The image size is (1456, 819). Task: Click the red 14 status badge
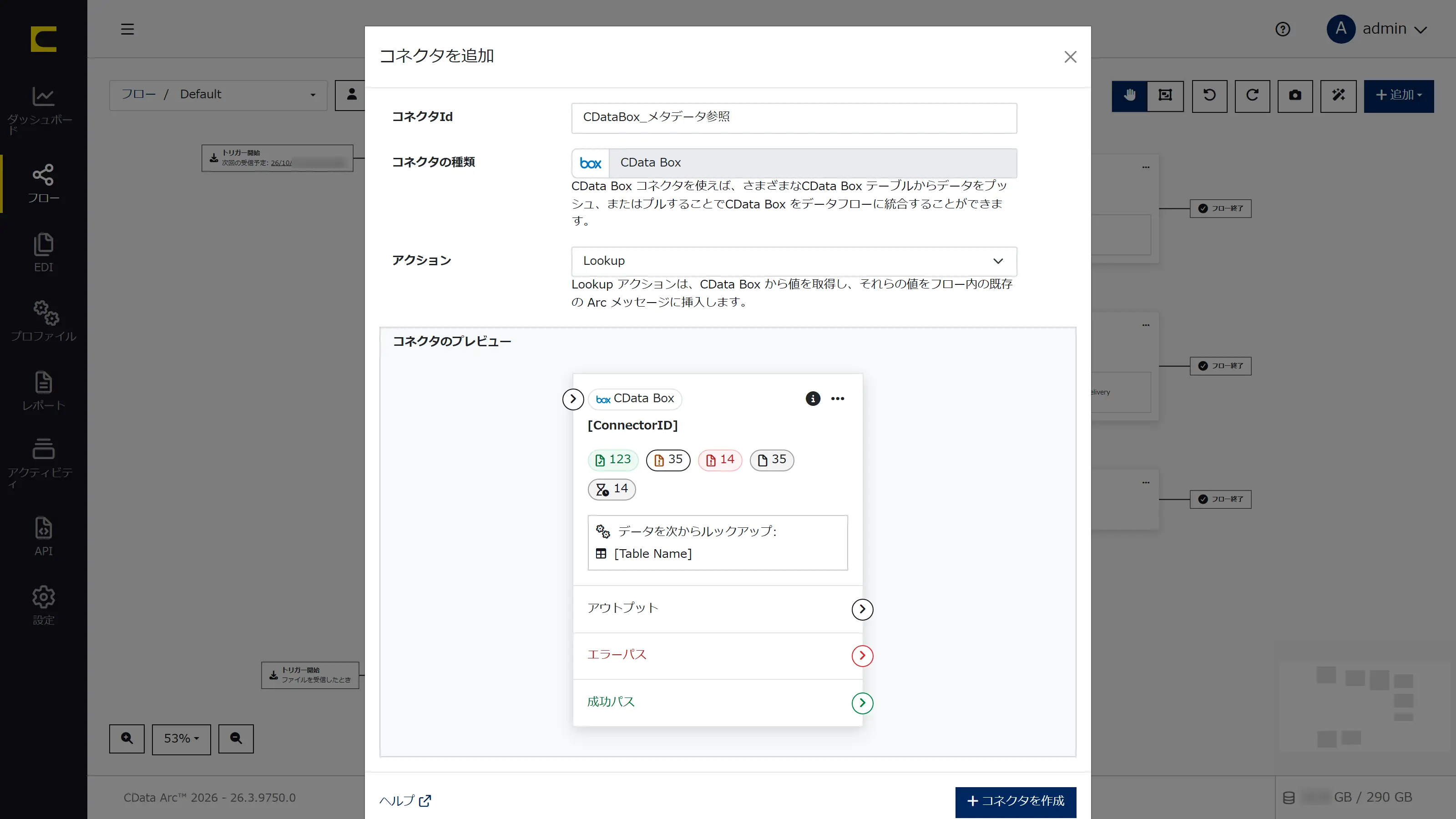[719, 460]
